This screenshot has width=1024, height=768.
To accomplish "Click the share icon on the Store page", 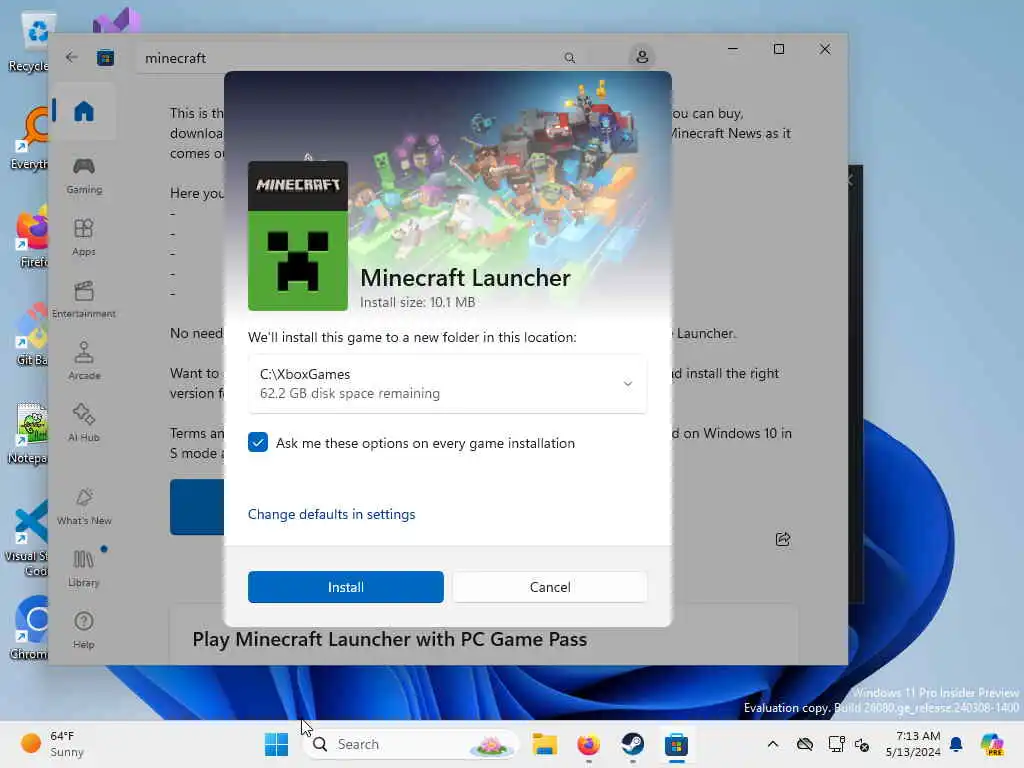I will click(782, 539).
